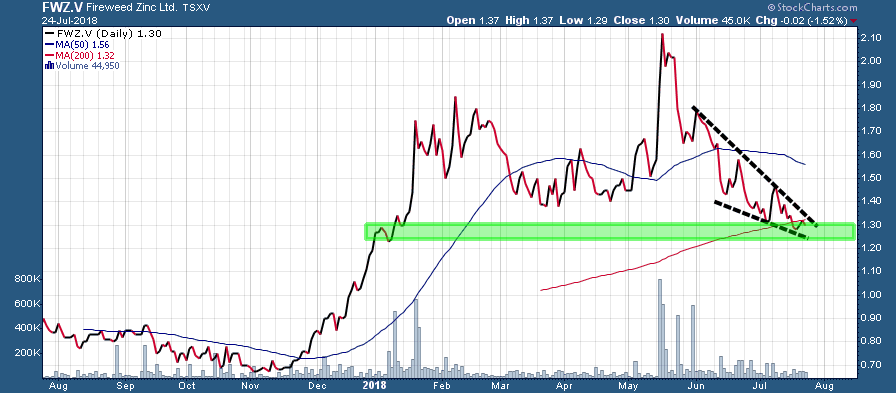Click the Open 1.37 value
The width and height of the screenshot is (896, 393).
[473, 21]
